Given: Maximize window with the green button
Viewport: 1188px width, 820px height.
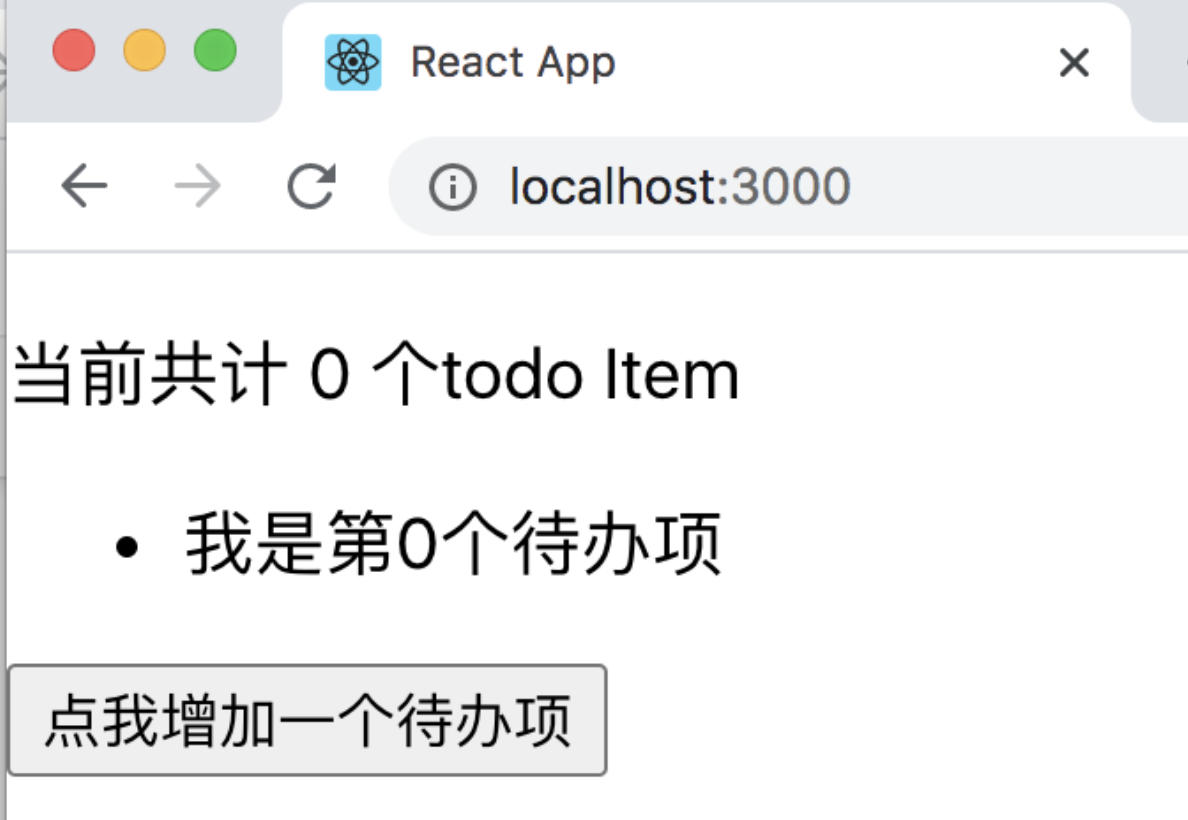Looking at the screenshot, I should 215,50.
